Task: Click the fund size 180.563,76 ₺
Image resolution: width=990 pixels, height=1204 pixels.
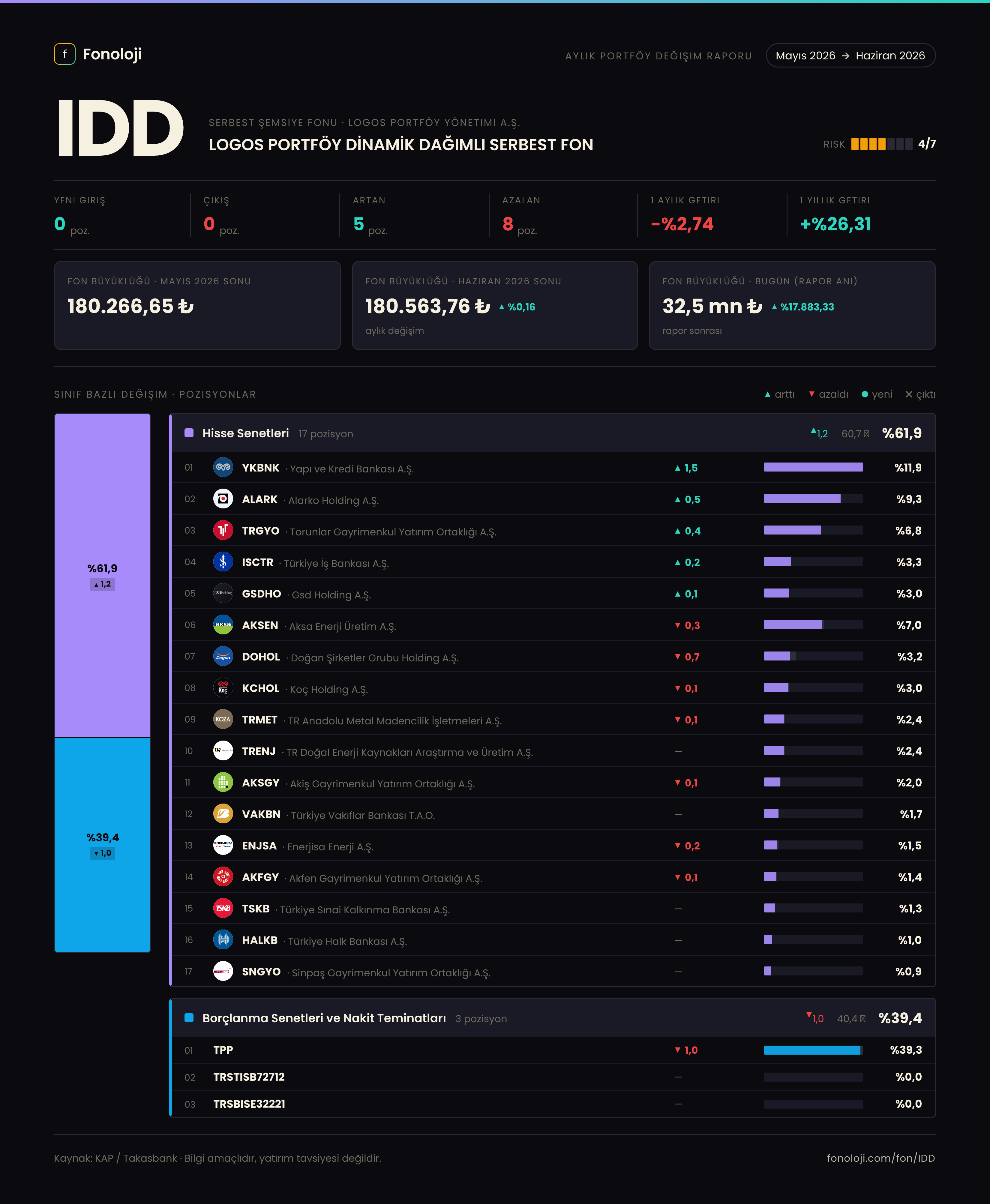Action: coord(428,306)
